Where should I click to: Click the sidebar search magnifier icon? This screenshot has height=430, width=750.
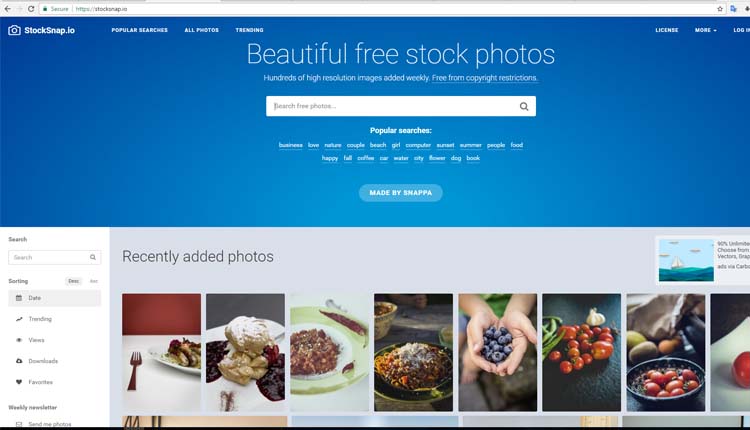[93, 257]
